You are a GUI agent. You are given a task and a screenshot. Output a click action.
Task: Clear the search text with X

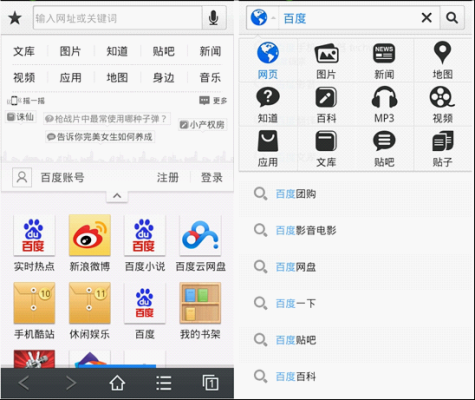tap(427, 18)
